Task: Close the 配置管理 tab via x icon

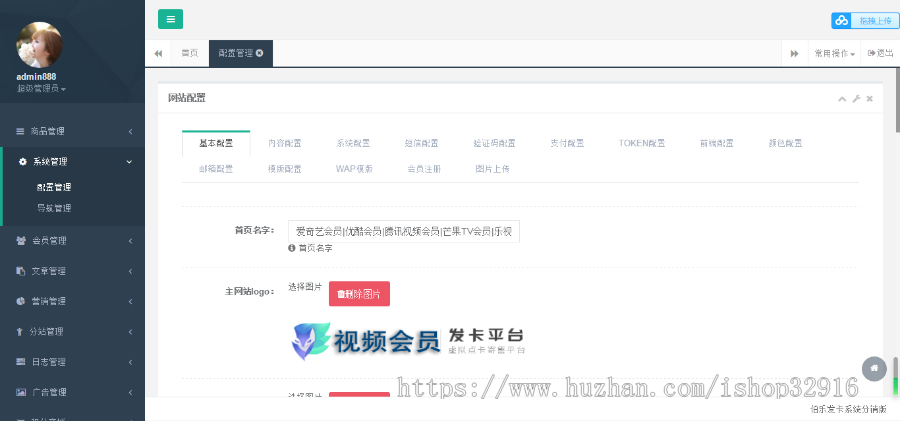Action: [x=259, y=53]
